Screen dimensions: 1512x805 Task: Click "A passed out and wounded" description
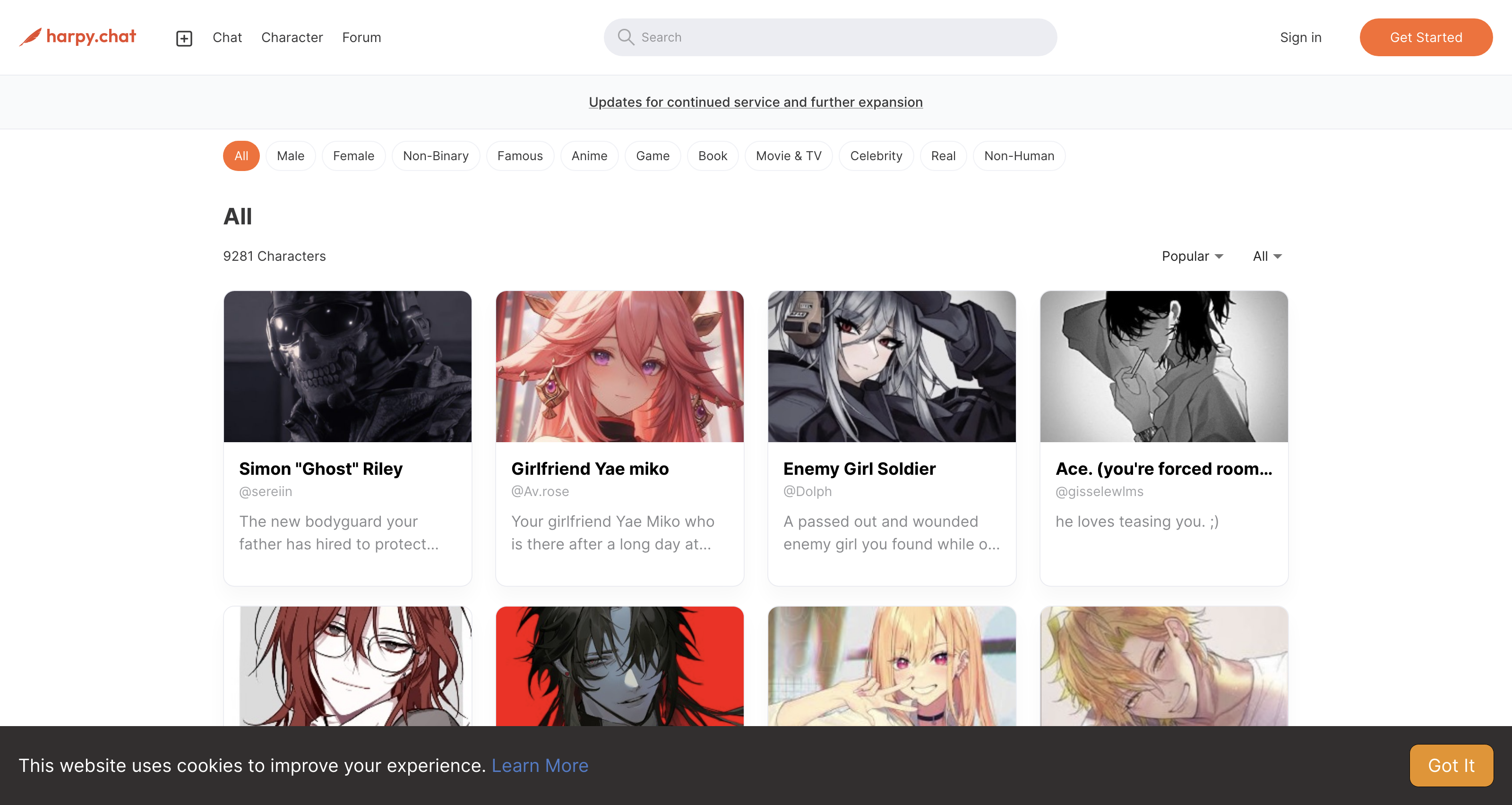coord(891,533)
